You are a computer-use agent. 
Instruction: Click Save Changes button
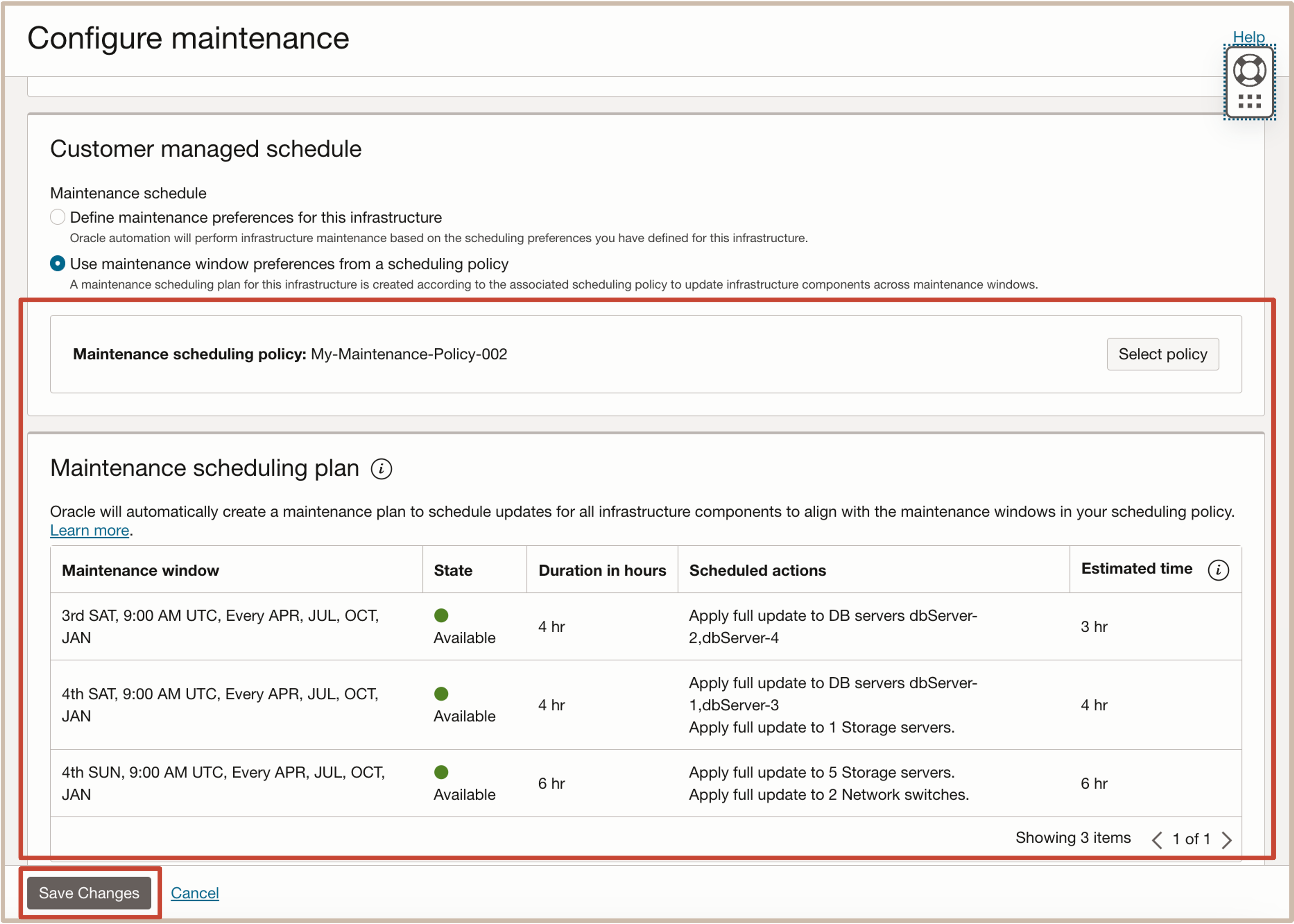89,893
